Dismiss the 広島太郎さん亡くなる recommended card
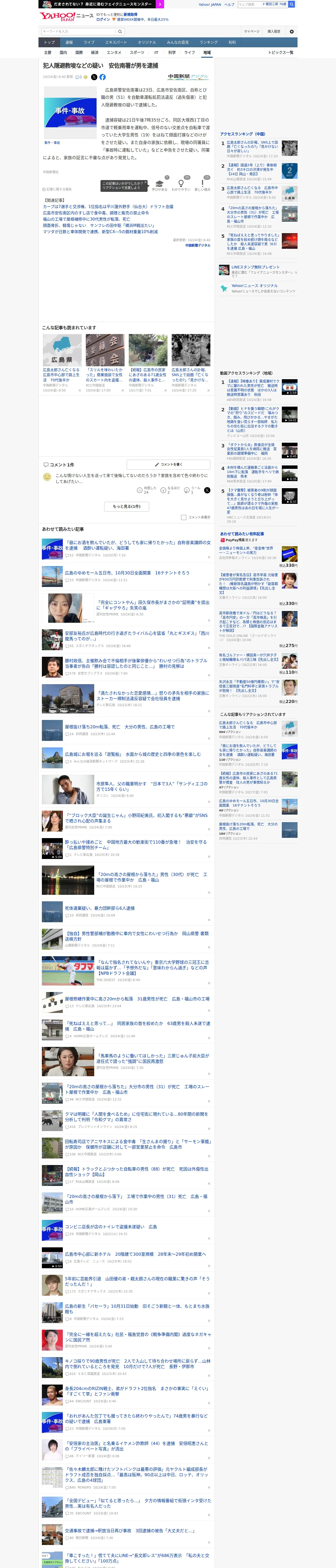This screenshot has height=1568, width=336. pos(79,391)
